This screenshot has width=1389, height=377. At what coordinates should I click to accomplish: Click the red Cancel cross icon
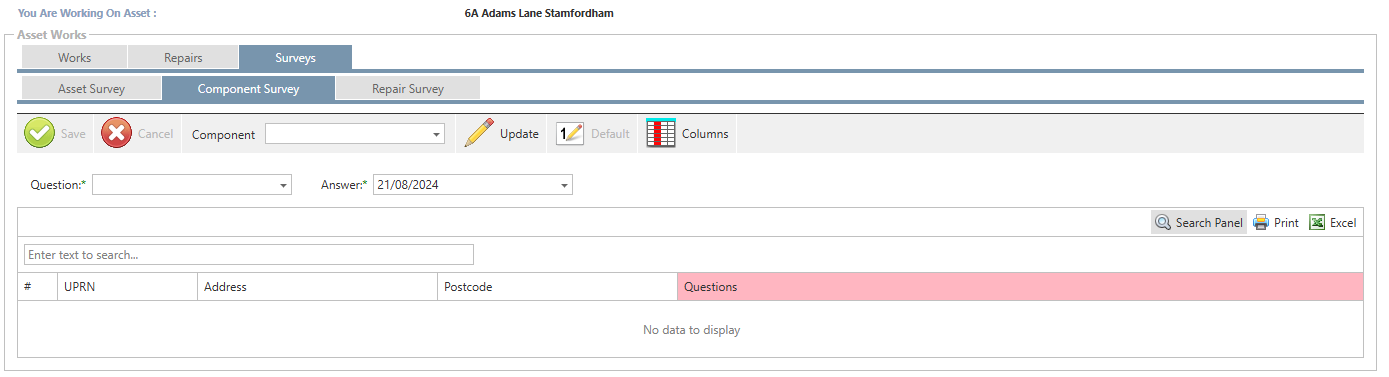coord(117,133)
